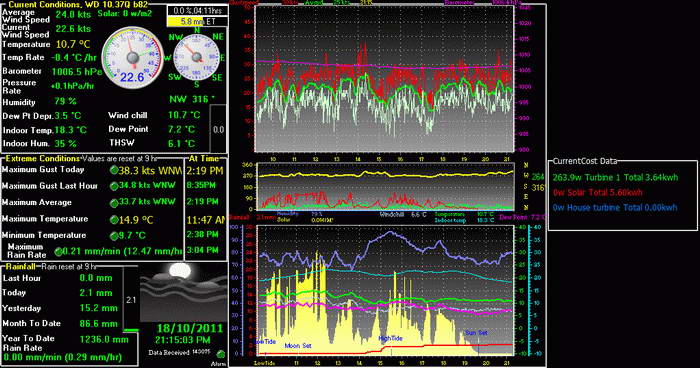Click the Indoor Temp. value 18.3 °C
The height and width of the screenshot is (368, 700).
click(71, 130)
